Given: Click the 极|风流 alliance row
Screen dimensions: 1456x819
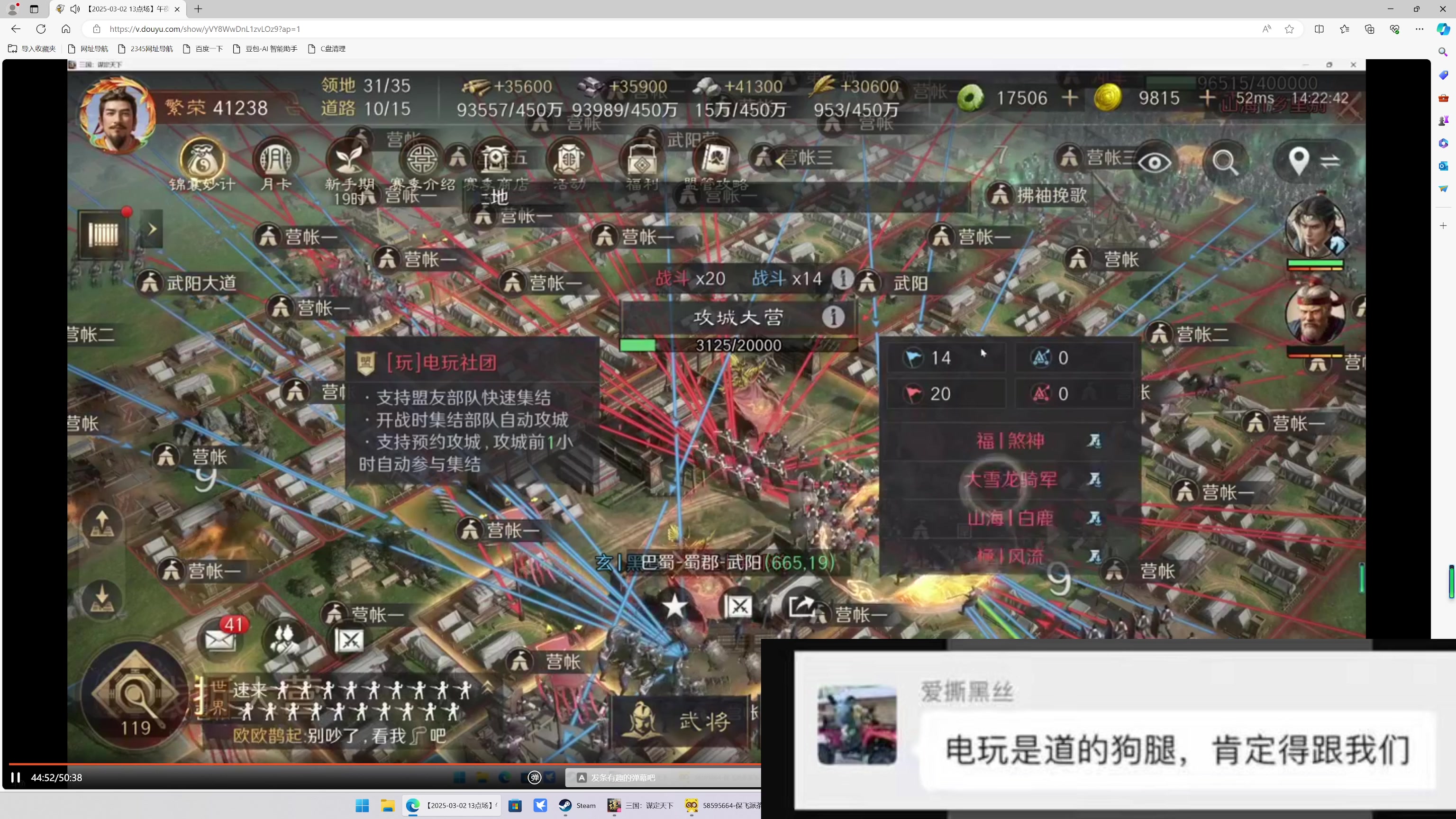Looking at the screenshot, I should (x=1010, y=556).
